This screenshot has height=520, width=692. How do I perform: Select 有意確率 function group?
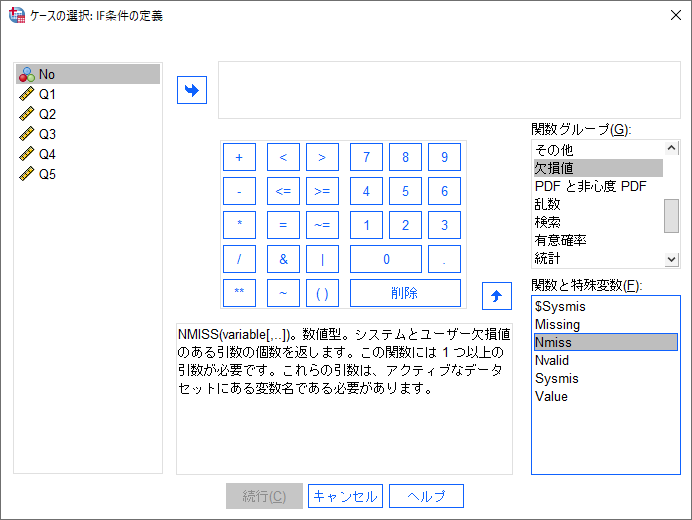pos(598,240)
